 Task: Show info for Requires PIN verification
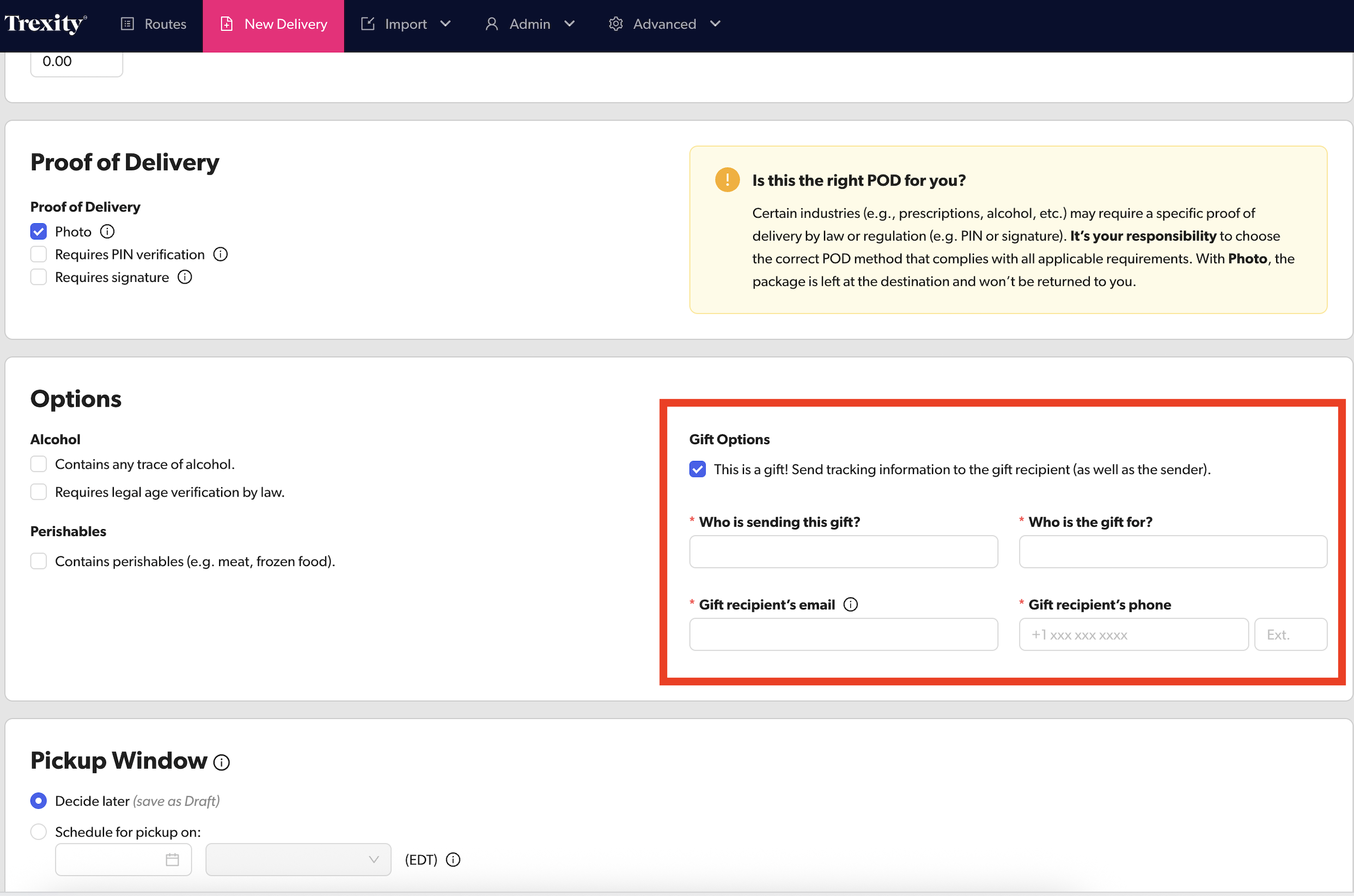[x=221, y=254]
